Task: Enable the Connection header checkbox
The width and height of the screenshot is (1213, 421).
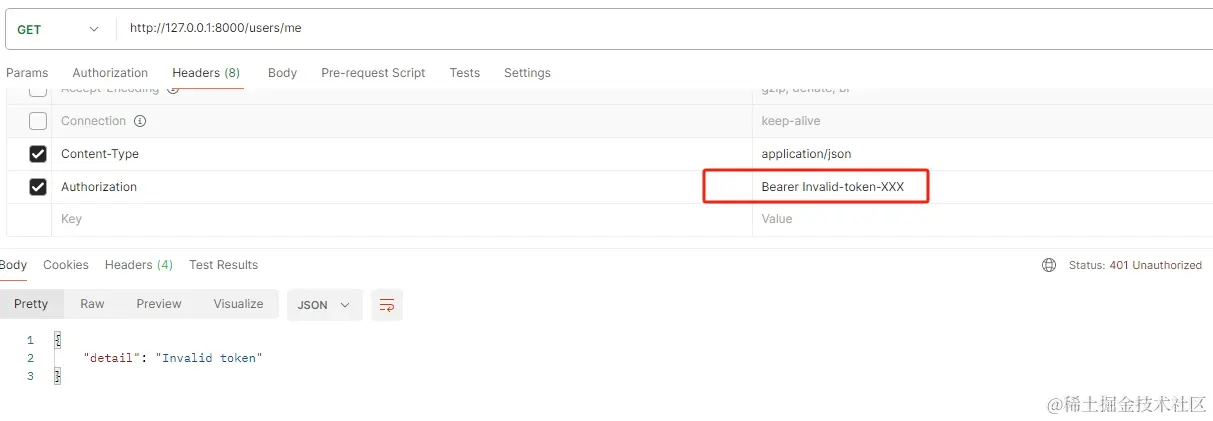Action: click(38, 121)
